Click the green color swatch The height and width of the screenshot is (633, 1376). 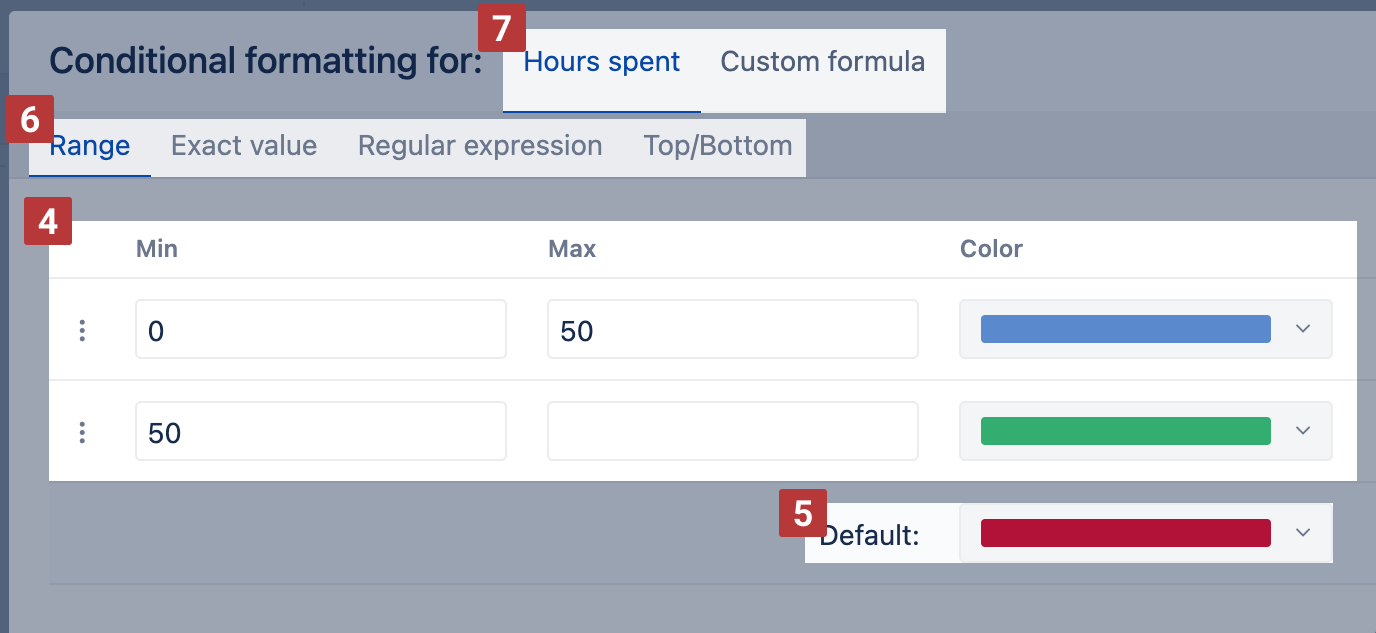click(1125, 432)
